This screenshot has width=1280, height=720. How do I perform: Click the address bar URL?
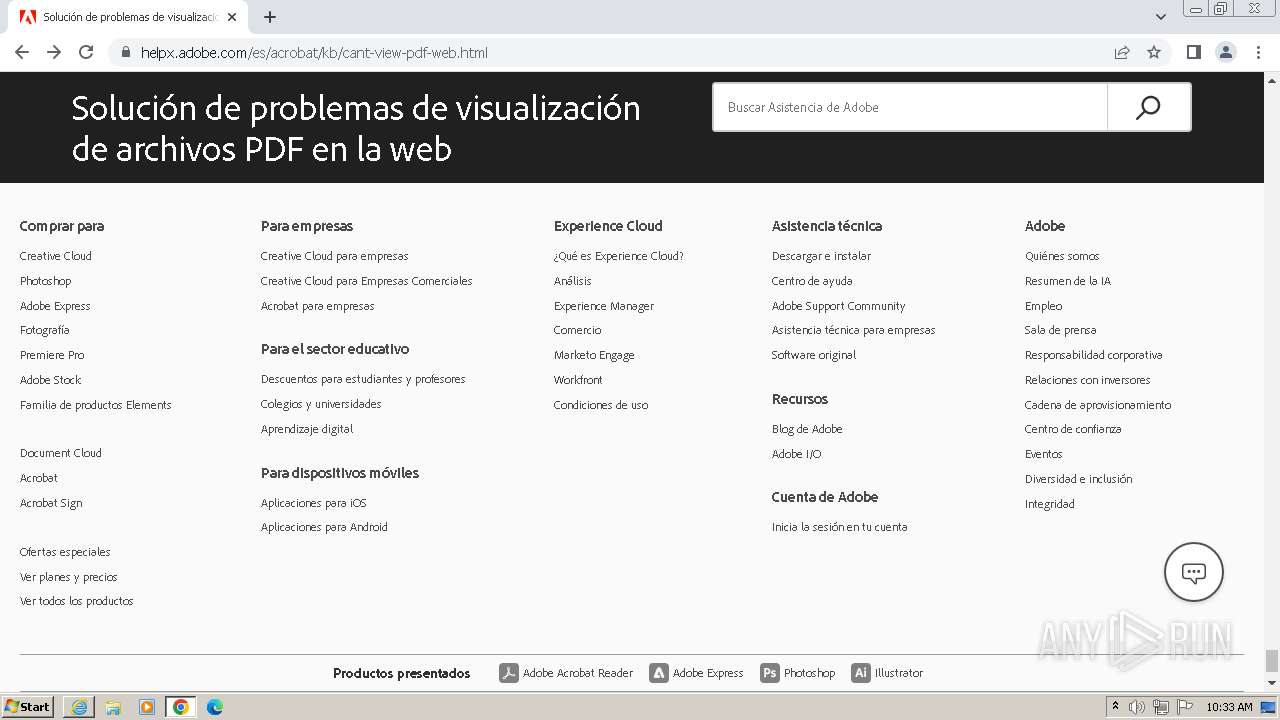(x=314, y=52)
